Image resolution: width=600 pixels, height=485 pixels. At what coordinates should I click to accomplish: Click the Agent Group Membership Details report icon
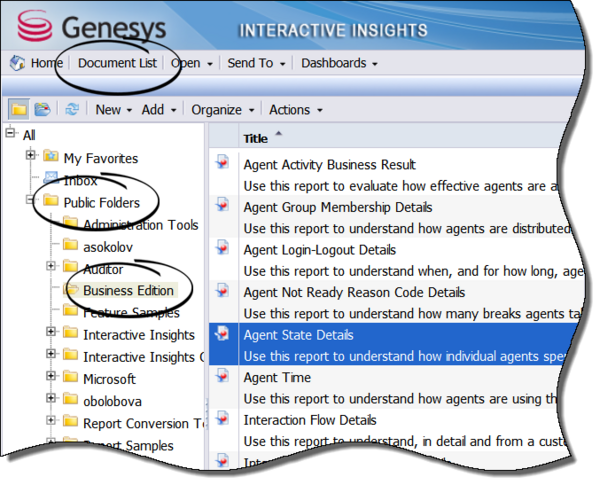[222, 204]
